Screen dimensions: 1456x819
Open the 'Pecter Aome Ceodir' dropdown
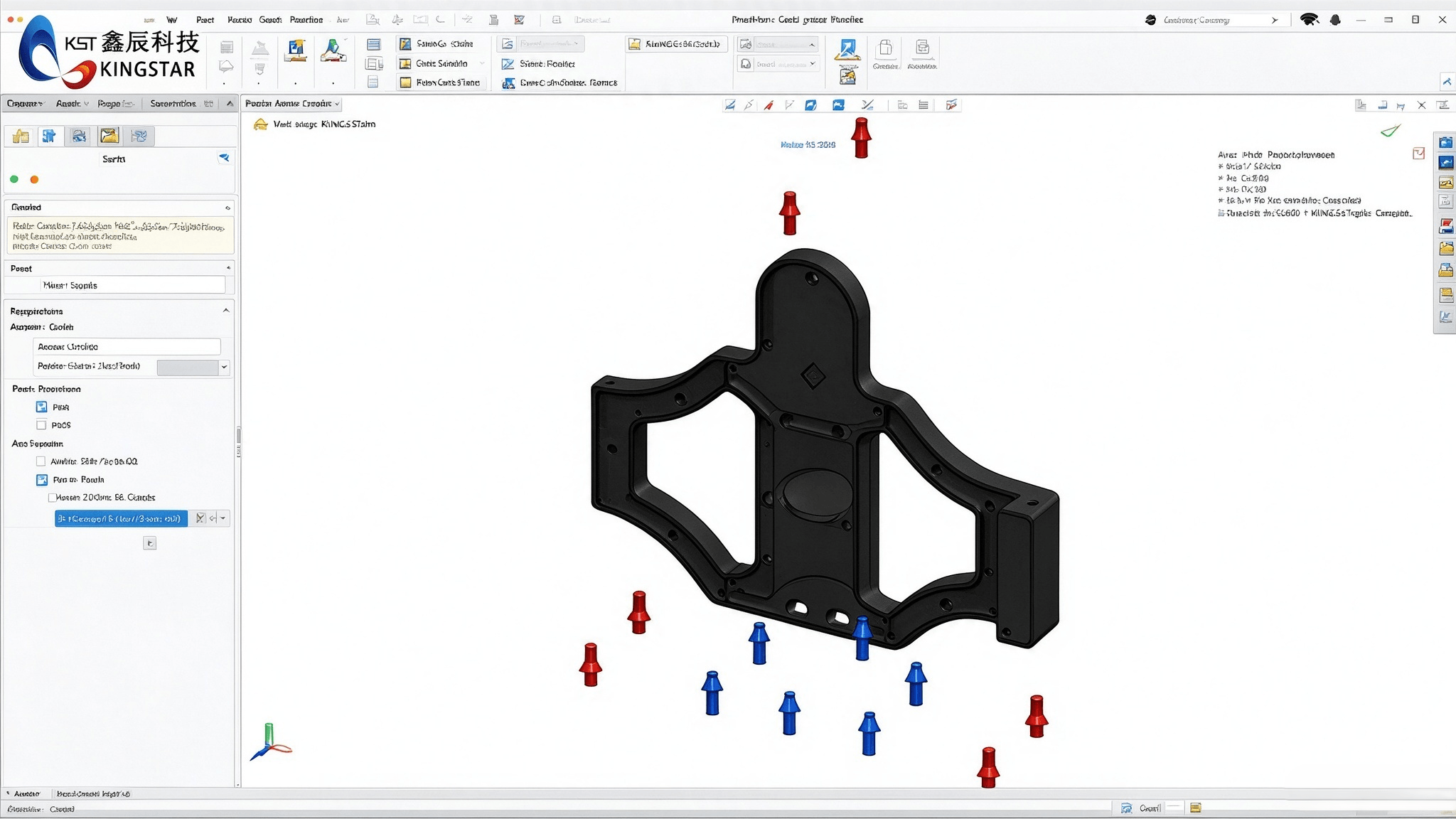click(292, 104)
